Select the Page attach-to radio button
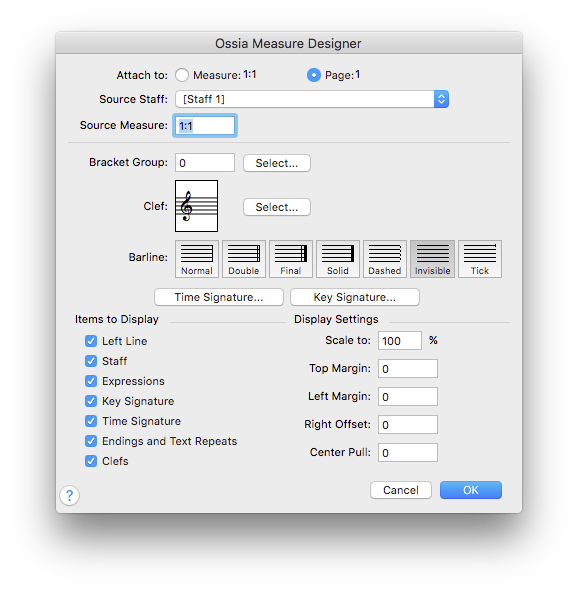 pyautogui.click(x=314, y=75)
